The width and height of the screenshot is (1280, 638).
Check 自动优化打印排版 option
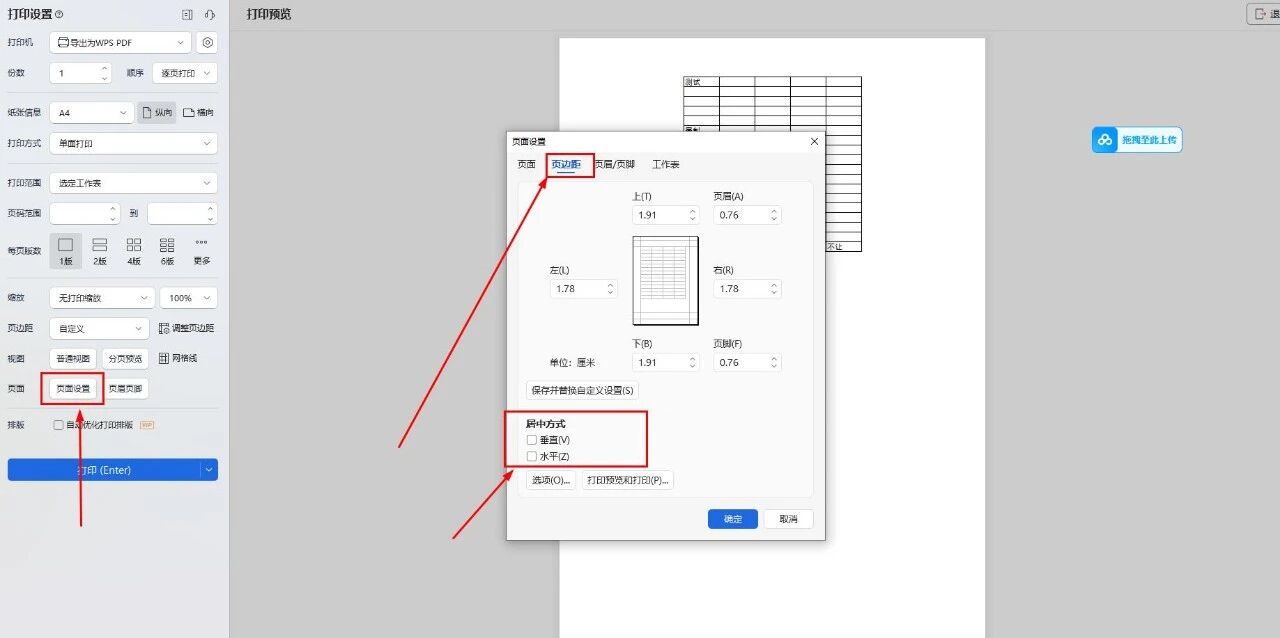point(58,425)
